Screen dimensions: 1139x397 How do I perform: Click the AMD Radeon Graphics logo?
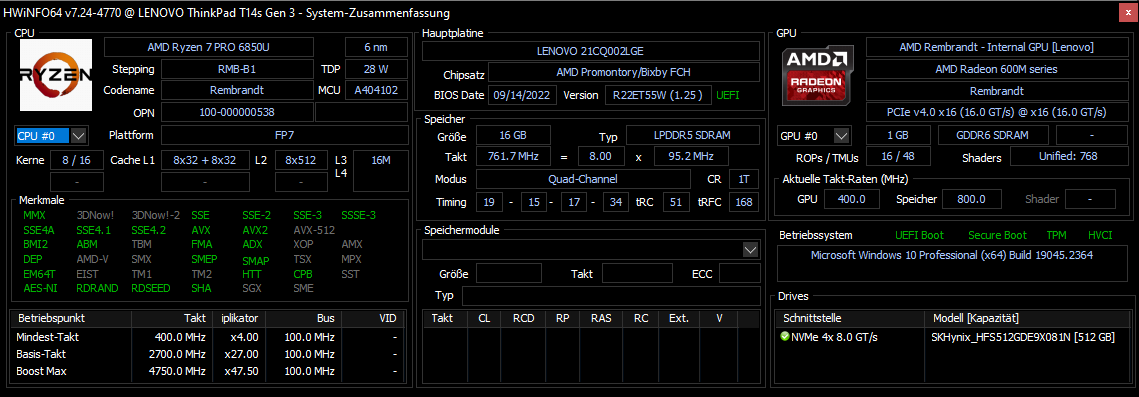coord(817,75)
